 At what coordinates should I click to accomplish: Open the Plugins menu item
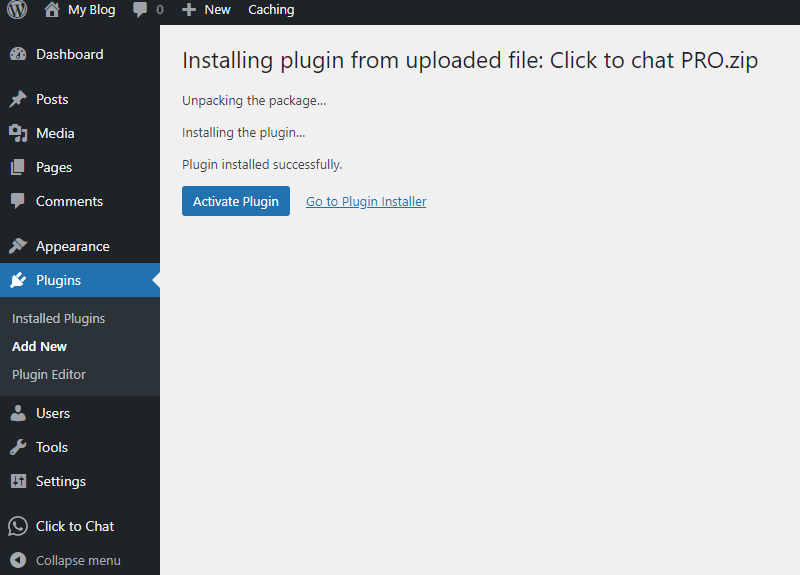pyautogui.click(x=80, y=280)
